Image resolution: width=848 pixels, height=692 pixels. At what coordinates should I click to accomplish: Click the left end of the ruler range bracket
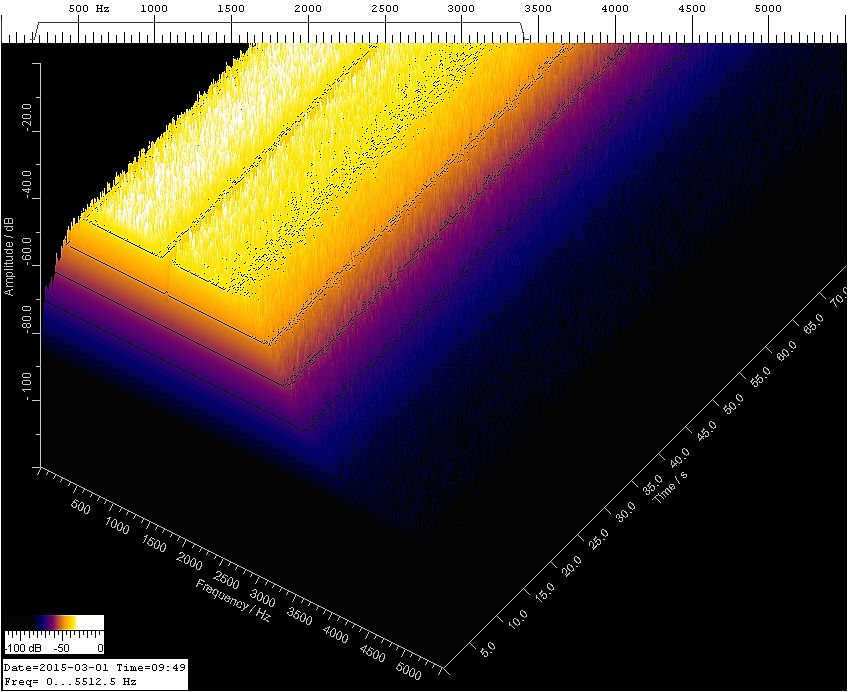[33, 32]
